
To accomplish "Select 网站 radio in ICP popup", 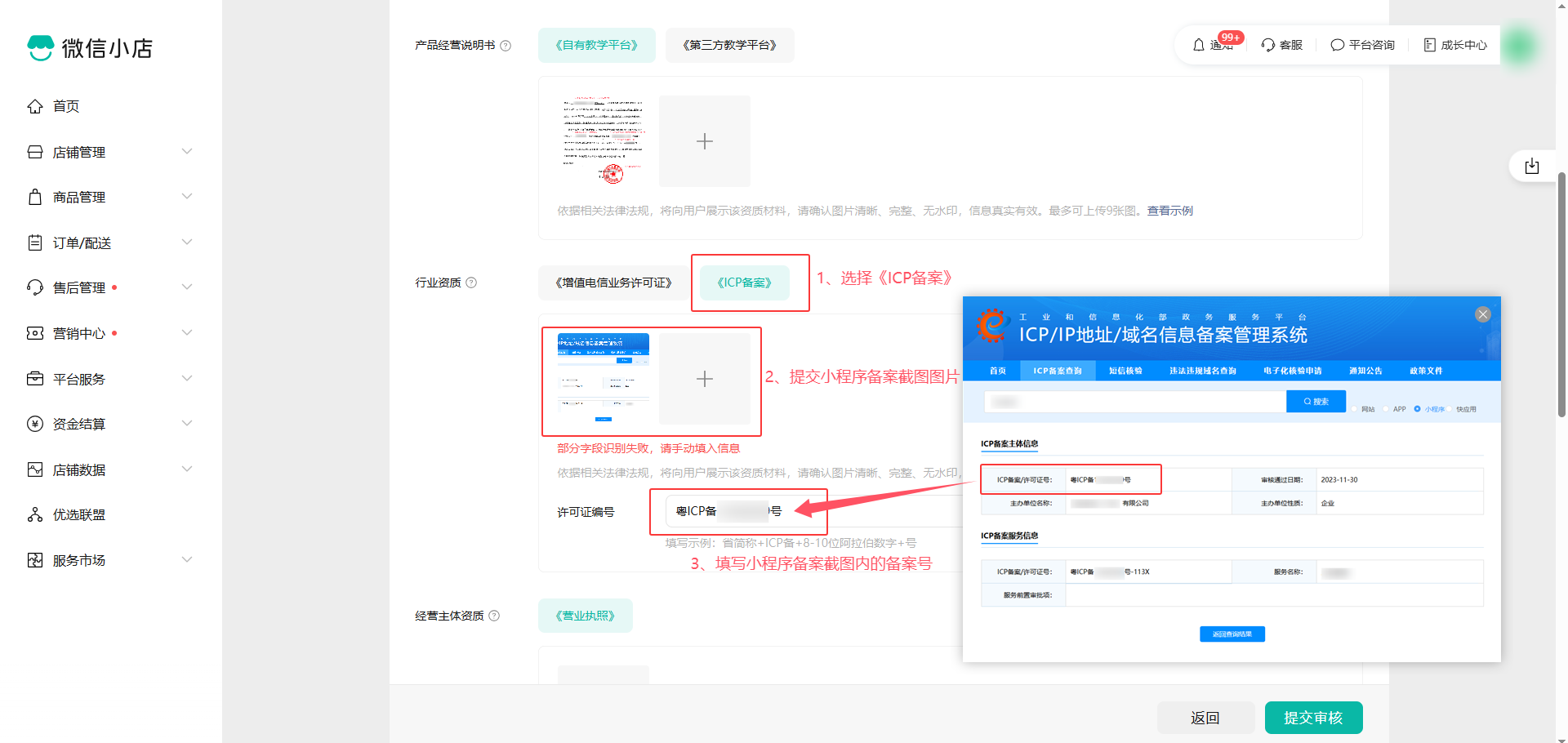I will 1354,409.
